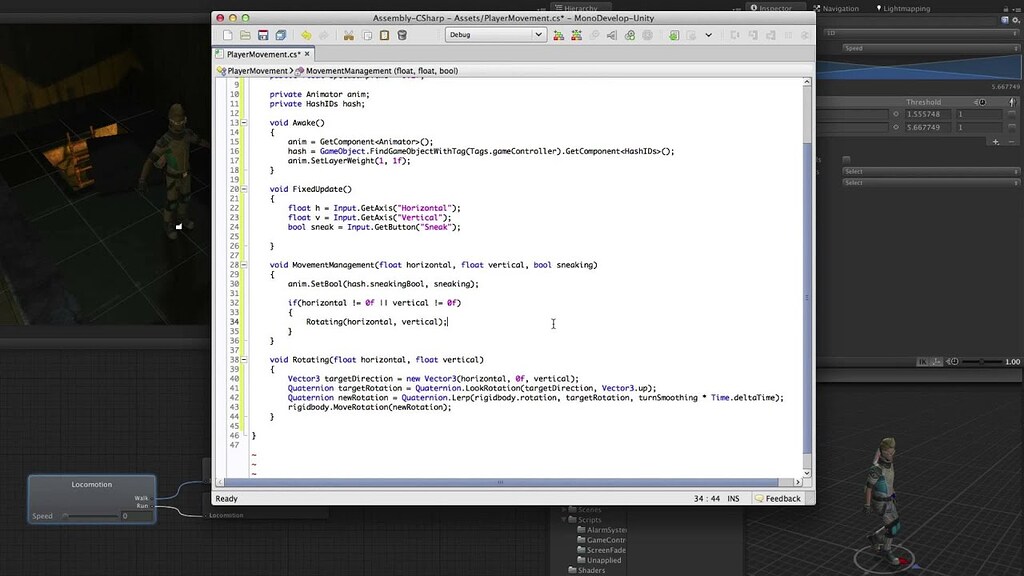
Task: Add a motion using the plus button
Action: [996, 142]
